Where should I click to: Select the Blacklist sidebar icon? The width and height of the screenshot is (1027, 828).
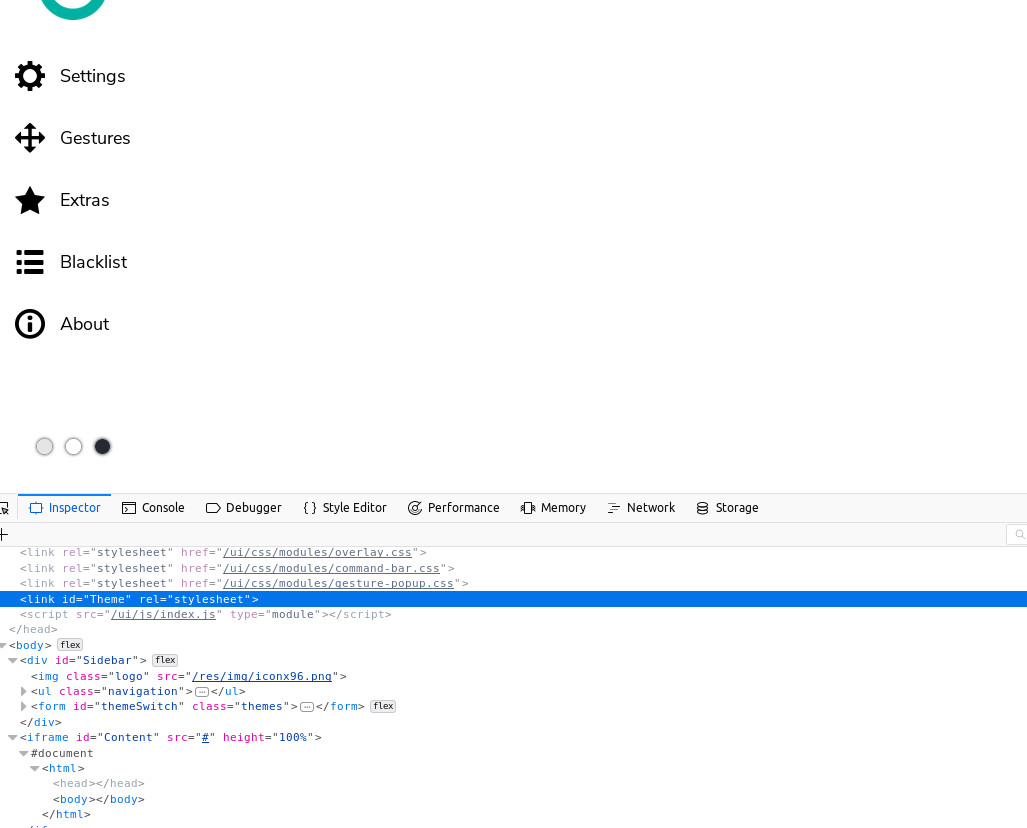(30, 262)
